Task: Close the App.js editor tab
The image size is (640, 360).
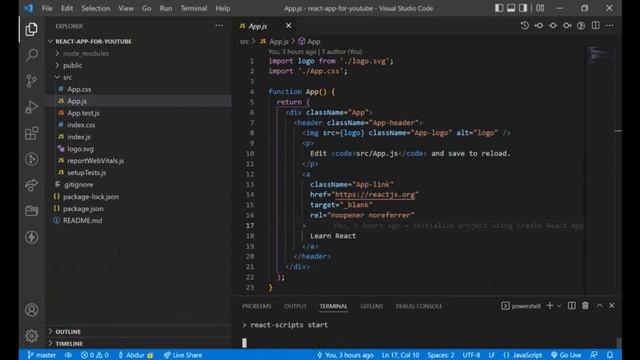Action: [289, 26]
